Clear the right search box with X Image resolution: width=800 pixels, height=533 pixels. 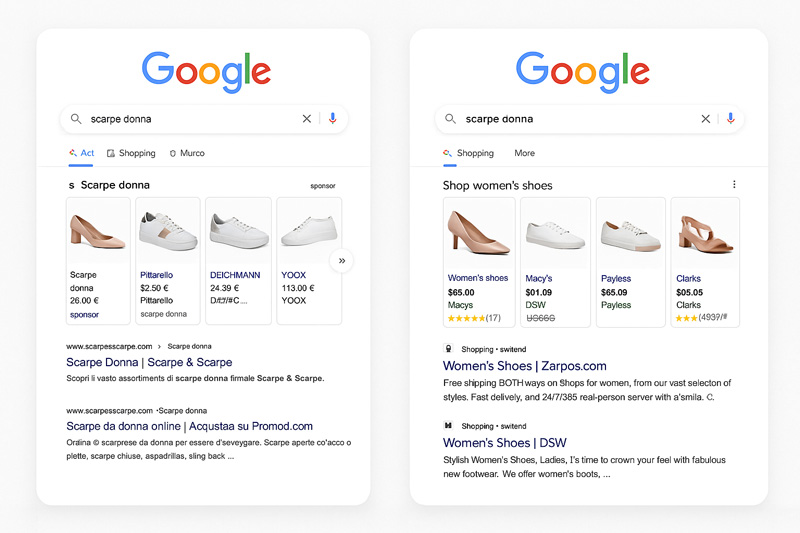[706, 119]
